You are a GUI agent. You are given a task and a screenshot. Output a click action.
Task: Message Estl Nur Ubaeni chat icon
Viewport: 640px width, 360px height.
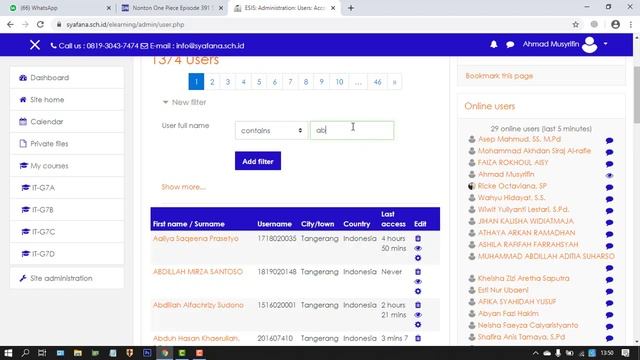point(609,291)
